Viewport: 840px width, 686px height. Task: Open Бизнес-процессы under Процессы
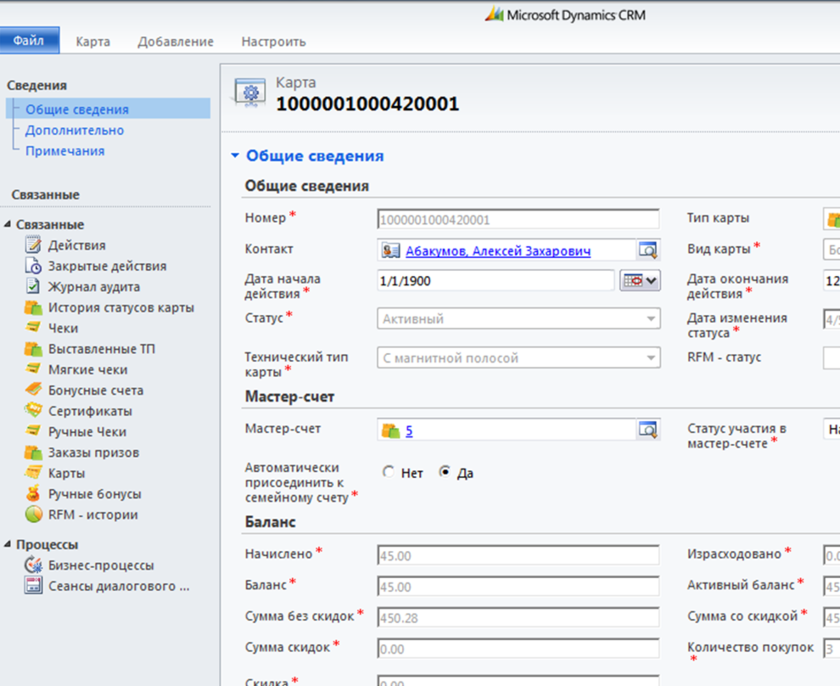click(x=101, y=565)
